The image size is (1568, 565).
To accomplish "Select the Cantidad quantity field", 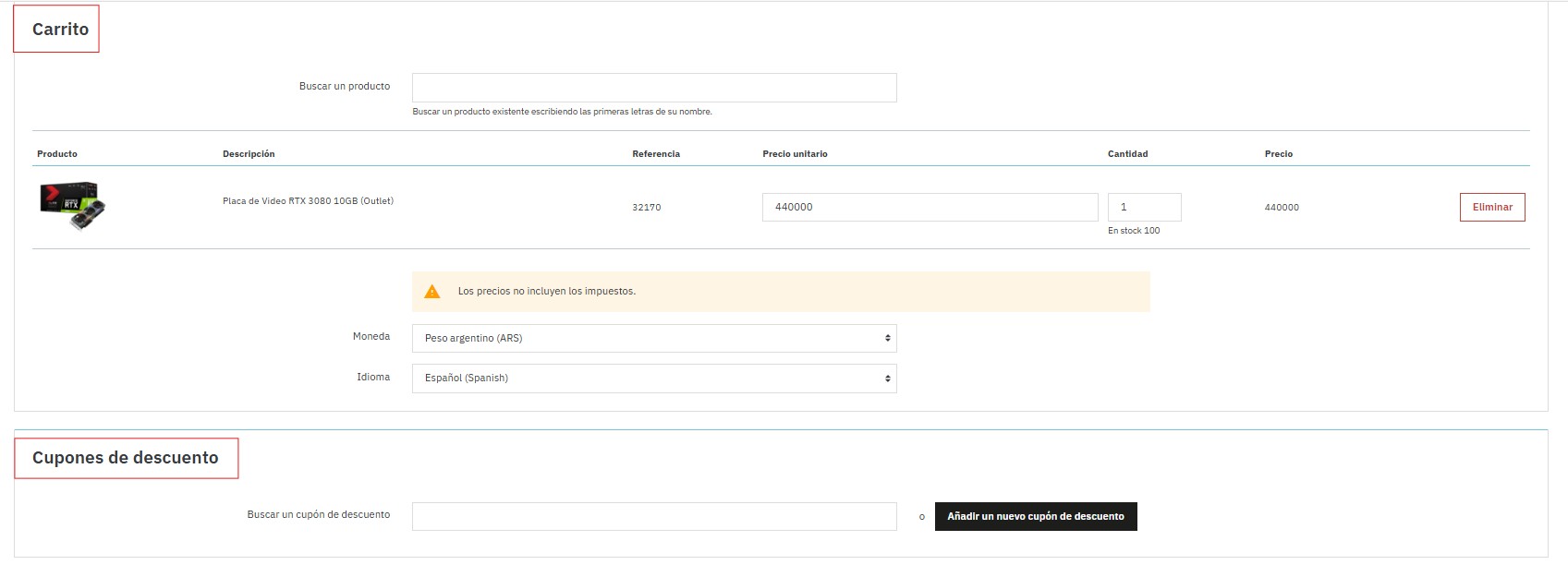I will tap(1143, 207).
